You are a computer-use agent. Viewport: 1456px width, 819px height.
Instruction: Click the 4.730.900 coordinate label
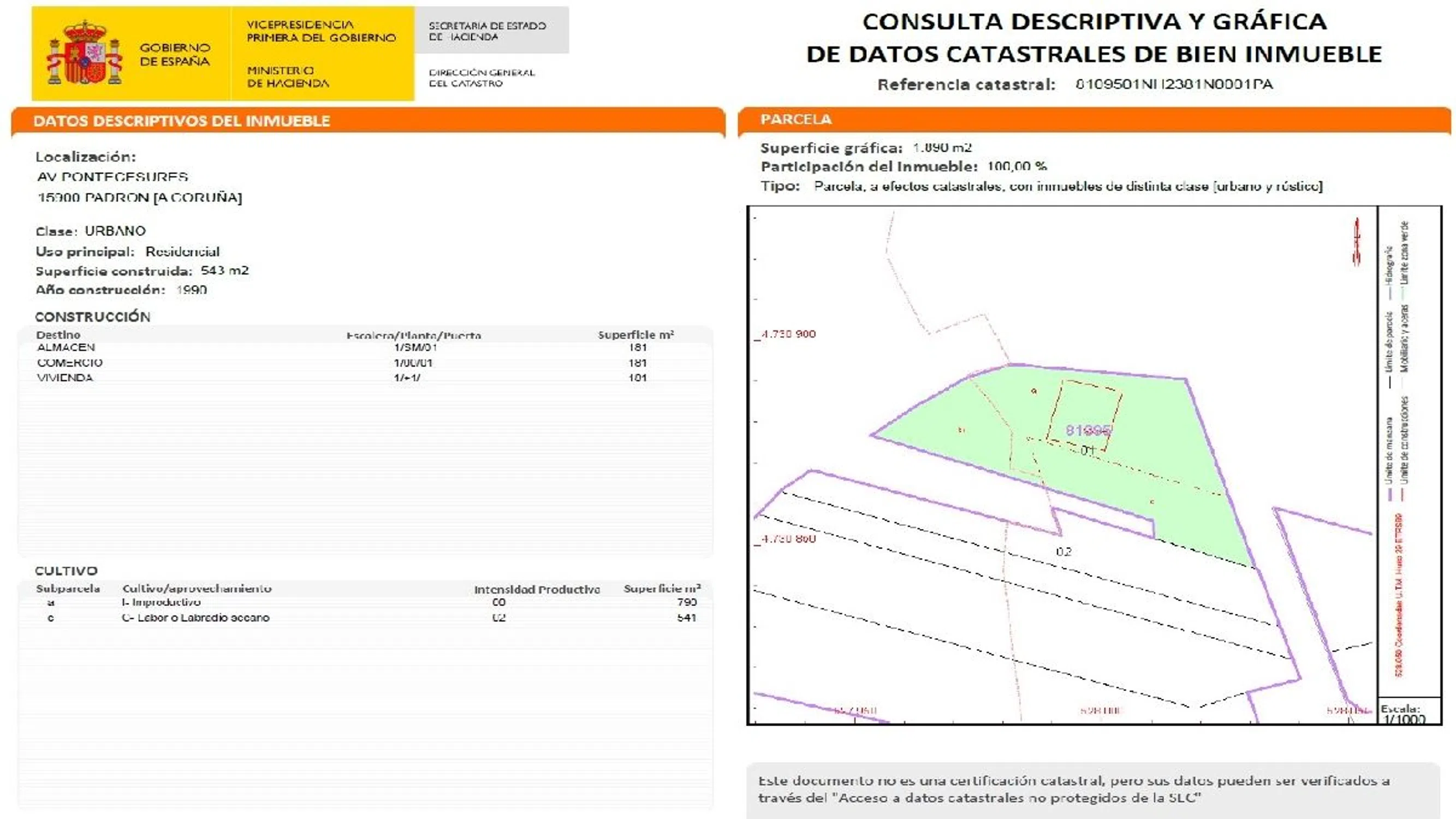pos(788,334)
